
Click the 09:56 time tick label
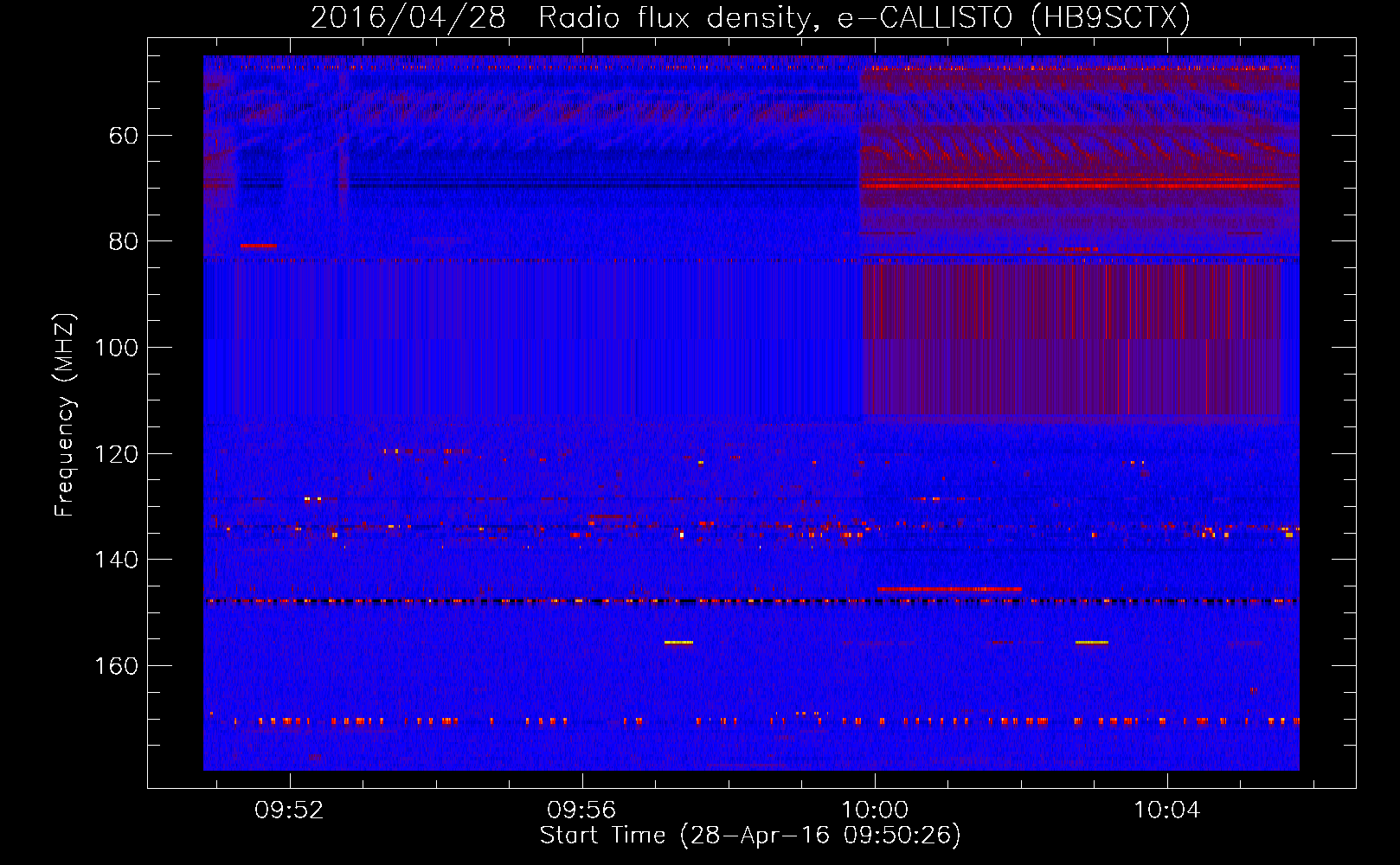tap(581, 811)
